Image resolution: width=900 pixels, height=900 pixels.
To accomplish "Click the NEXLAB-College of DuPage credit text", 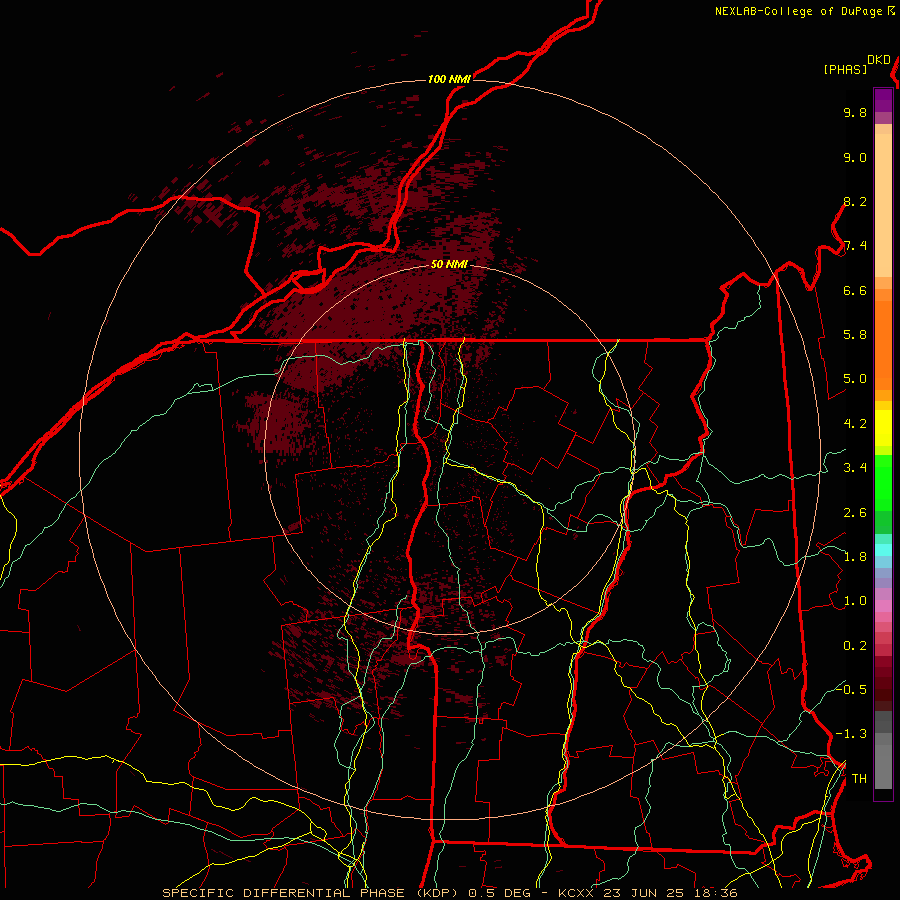I will tap(799, 11).
